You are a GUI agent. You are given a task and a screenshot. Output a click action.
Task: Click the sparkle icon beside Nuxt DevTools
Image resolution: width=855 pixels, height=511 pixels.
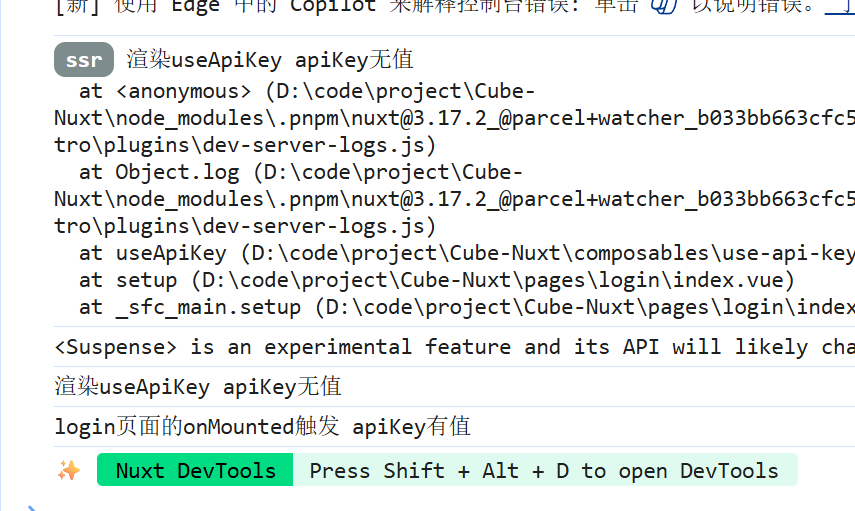pos(69,470)
